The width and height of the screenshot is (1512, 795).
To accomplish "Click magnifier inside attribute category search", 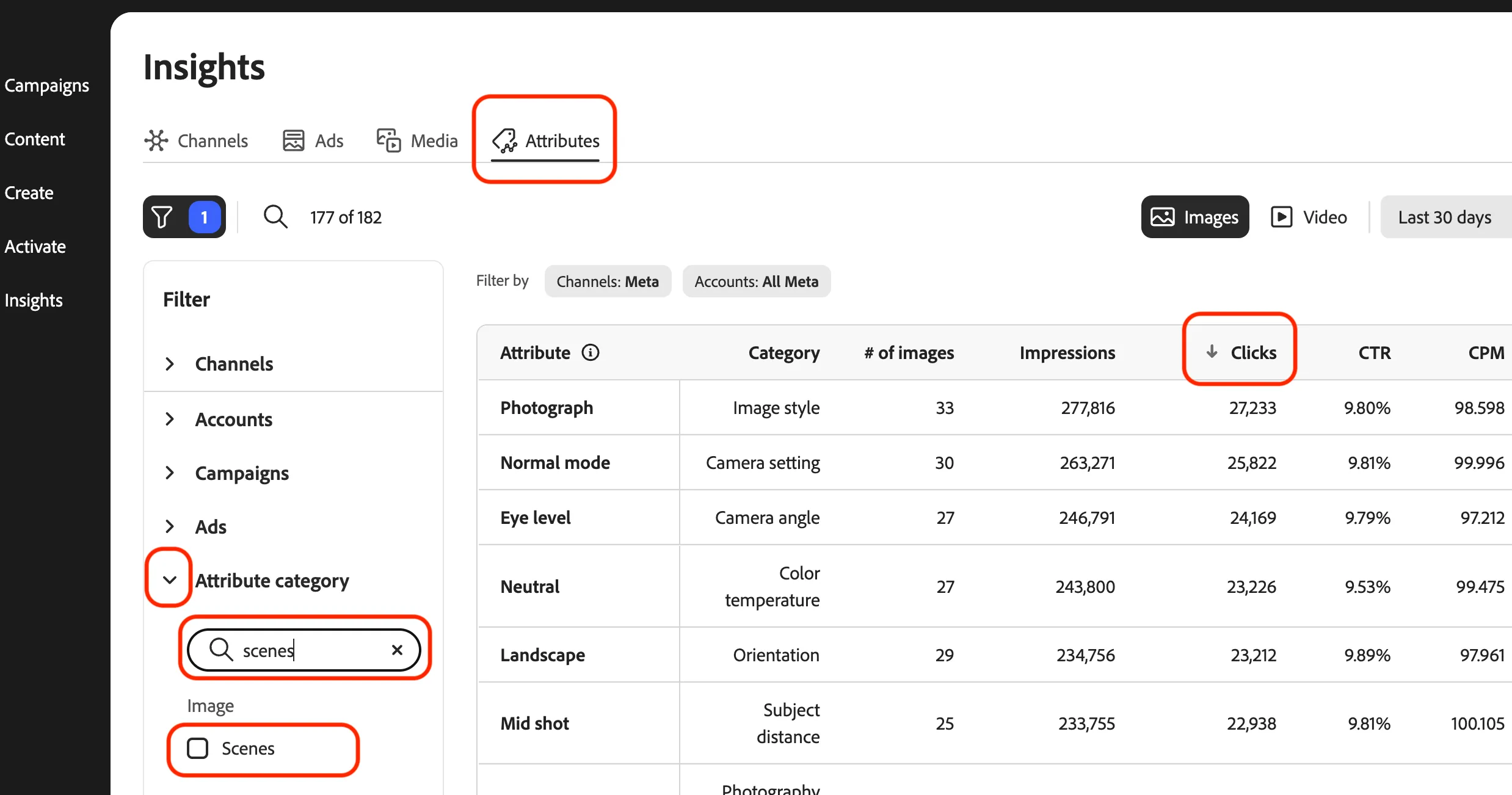I will point(221,650).
